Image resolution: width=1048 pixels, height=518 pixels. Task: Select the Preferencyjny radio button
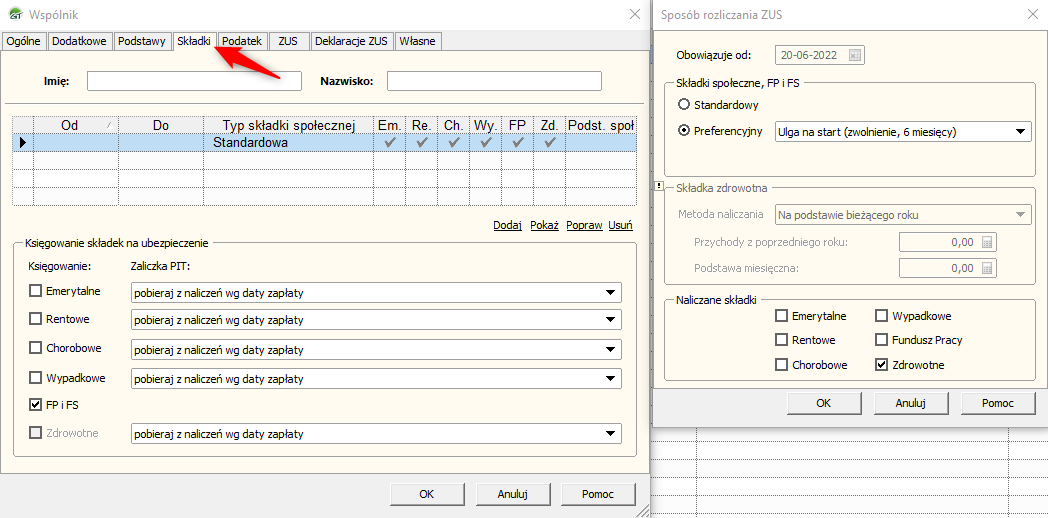[684, 131]
